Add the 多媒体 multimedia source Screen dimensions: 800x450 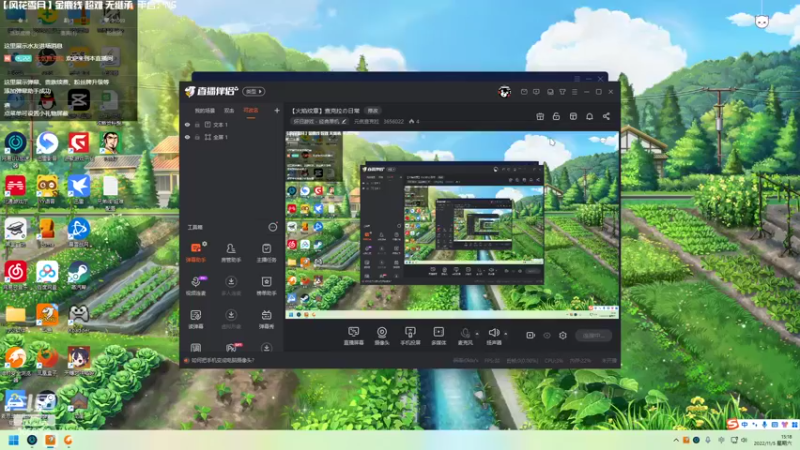(438, 336)
